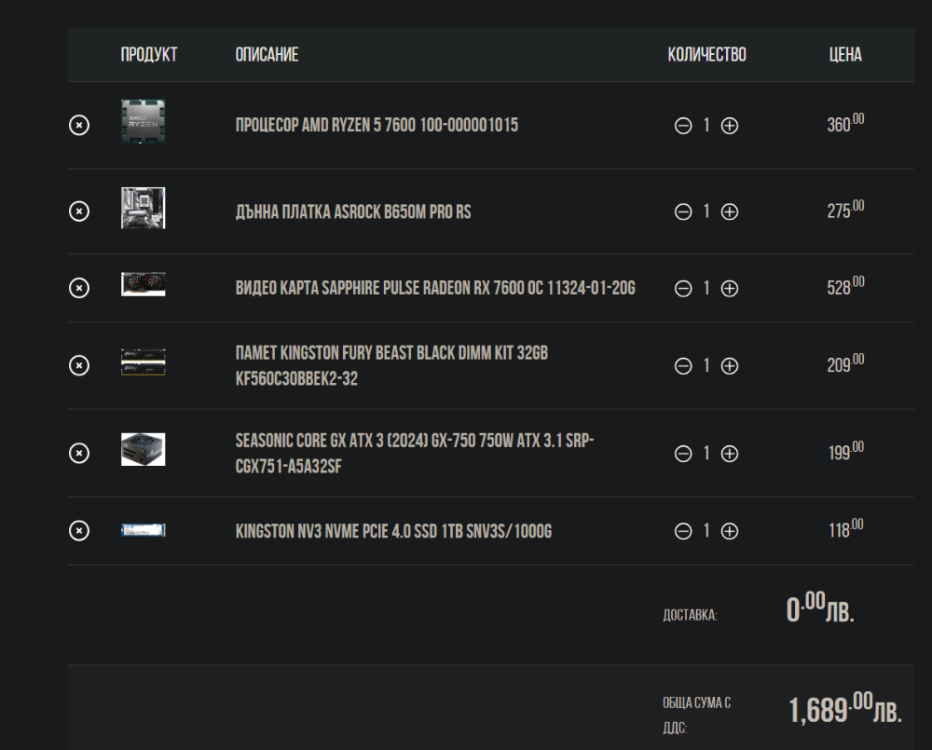
Task: Open the AMD Ryzen processor thumbnail
Action: pos(143,122)
